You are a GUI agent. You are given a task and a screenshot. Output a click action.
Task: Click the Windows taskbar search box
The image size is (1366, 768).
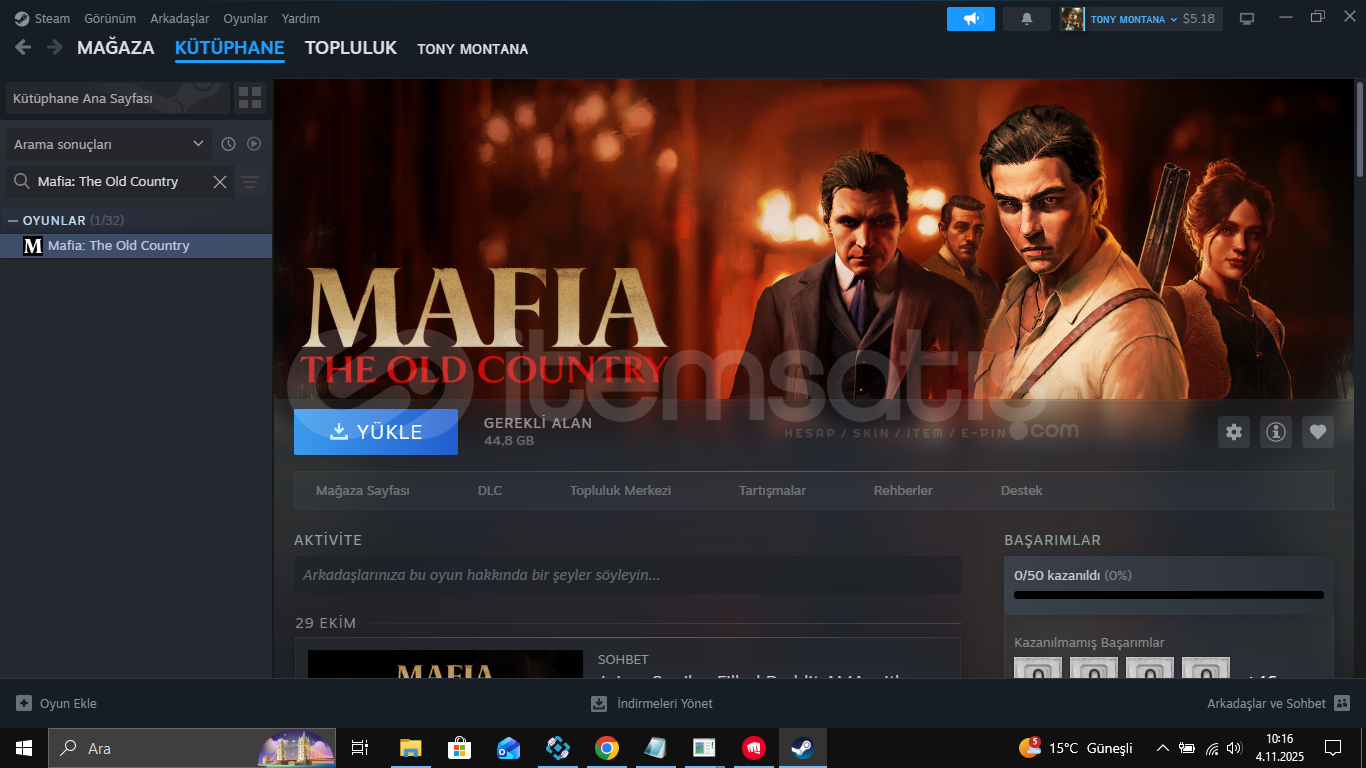tap(194, 748)
